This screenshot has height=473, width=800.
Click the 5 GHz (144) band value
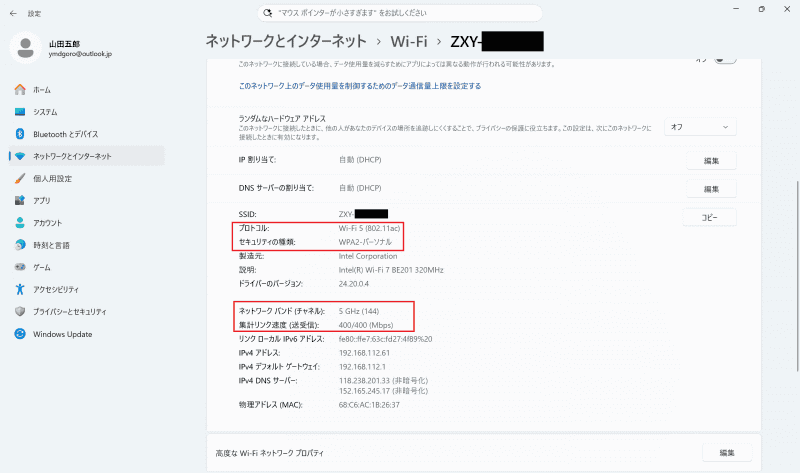point(359,311)
